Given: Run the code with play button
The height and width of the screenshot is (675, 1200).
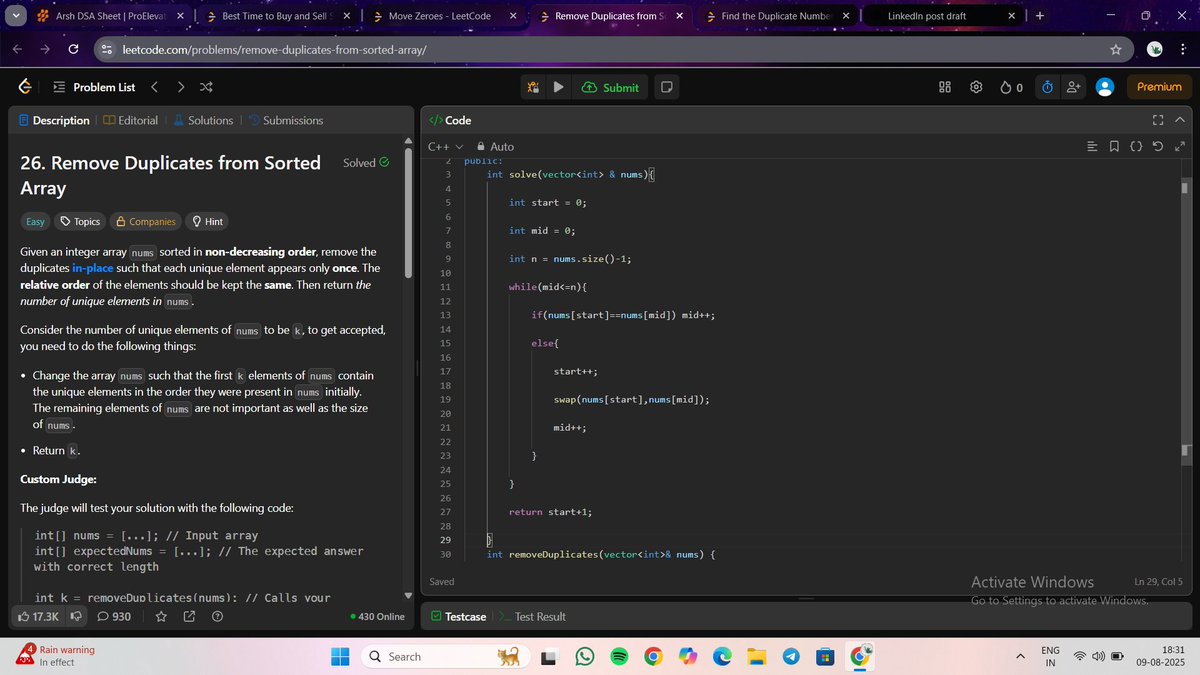Looking at the screenshot, I should 559,87.
